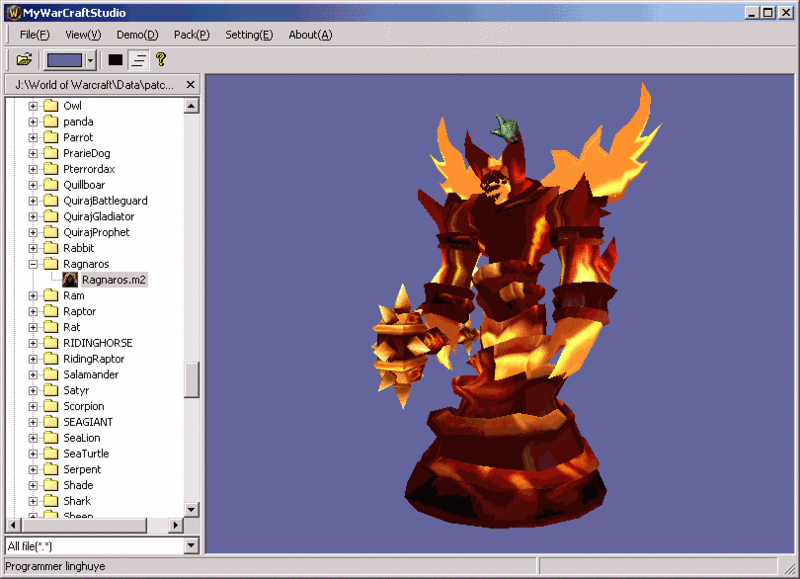Expand the Pterrordax folder
The width and height of the screenshot is (800, 579).
pos(33,169)
